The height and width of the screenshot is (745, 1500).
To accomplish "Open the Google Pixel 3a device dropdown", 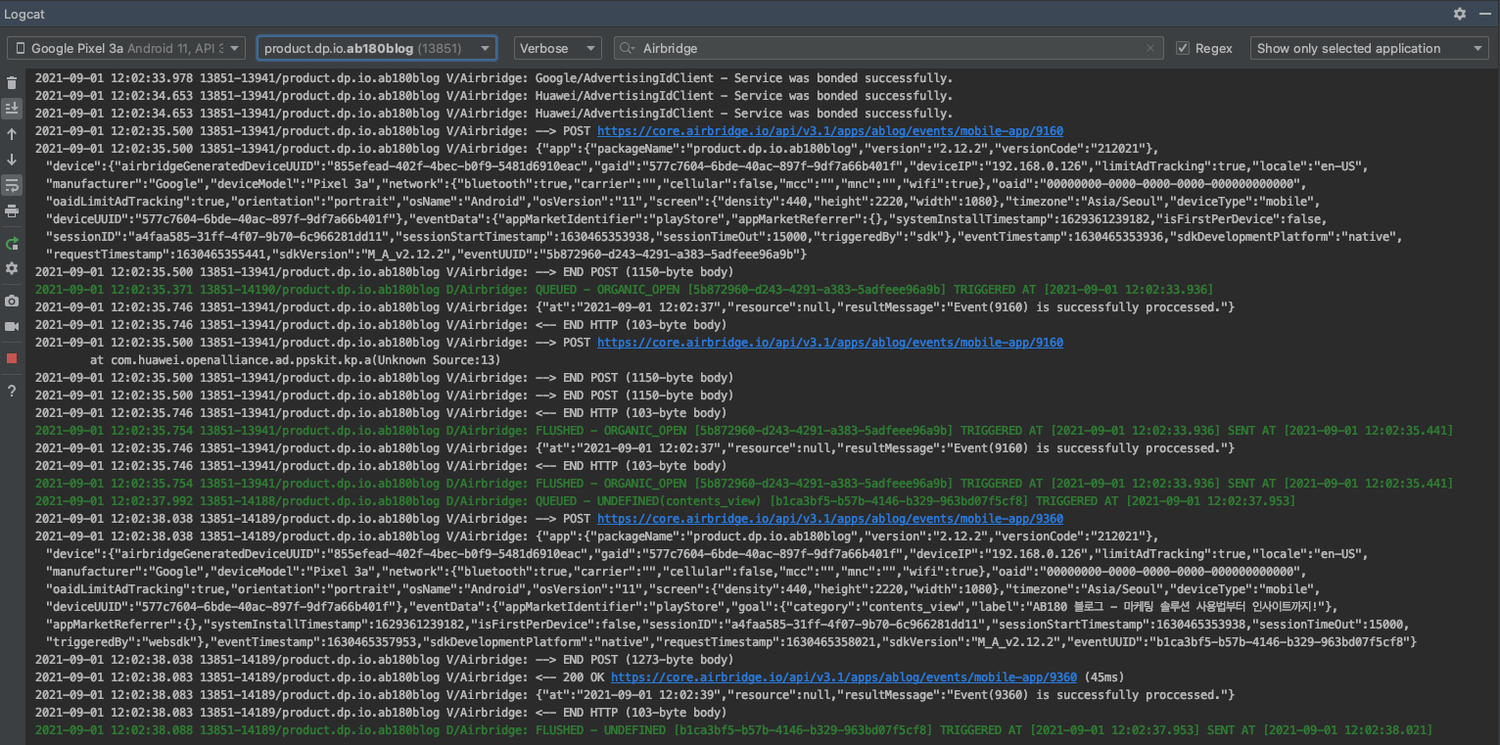I will pos(126,48).
